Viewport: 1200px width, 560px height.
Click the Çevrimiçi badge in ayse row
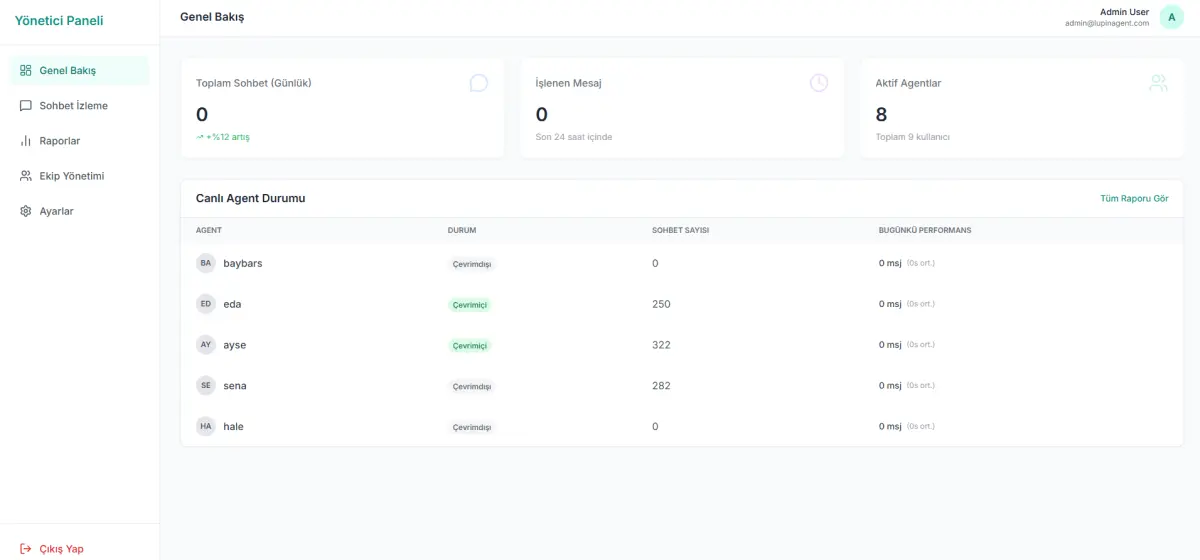(x=470, y=345)
